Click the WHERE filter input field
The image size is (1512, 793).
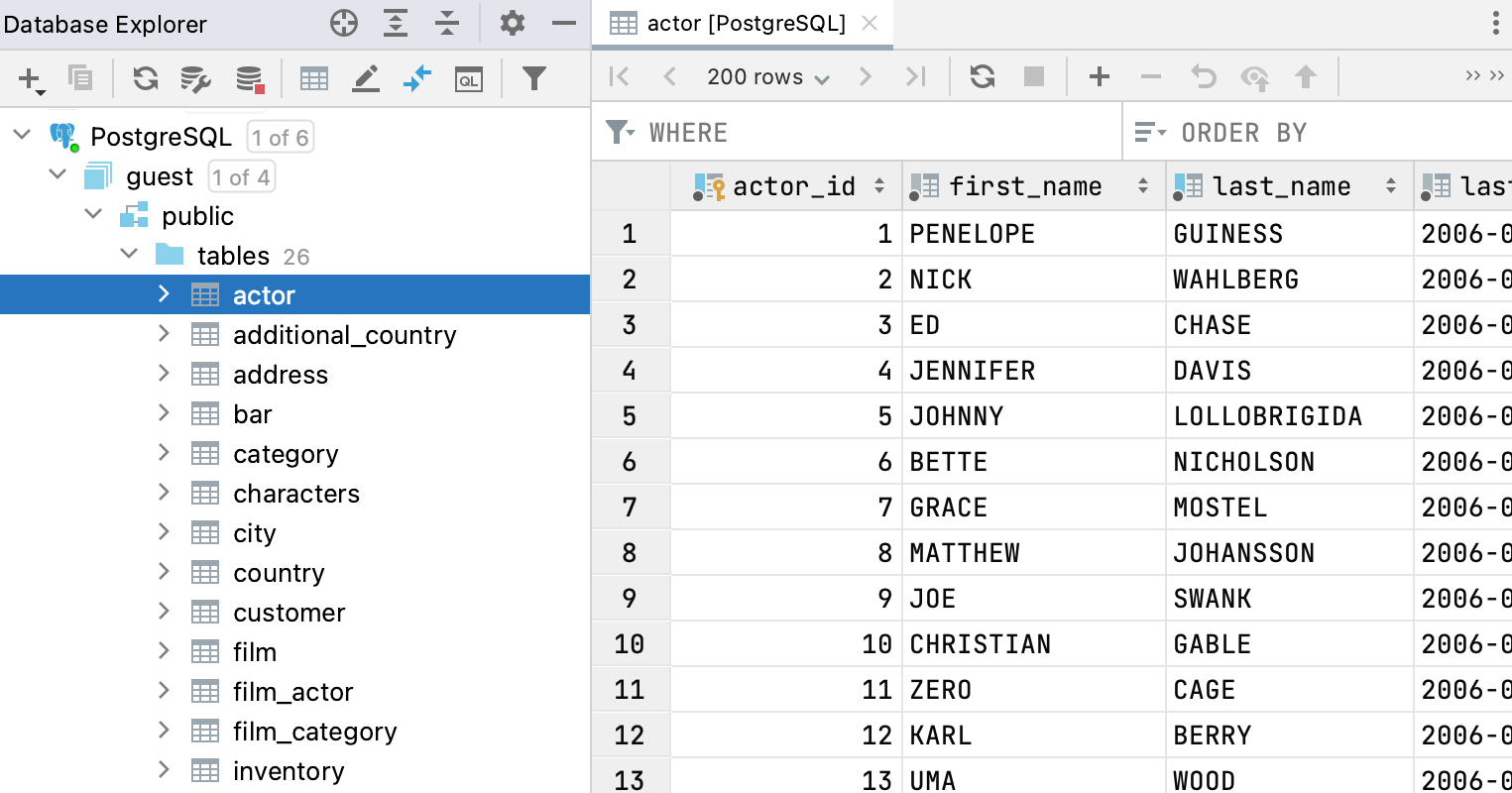872,133
